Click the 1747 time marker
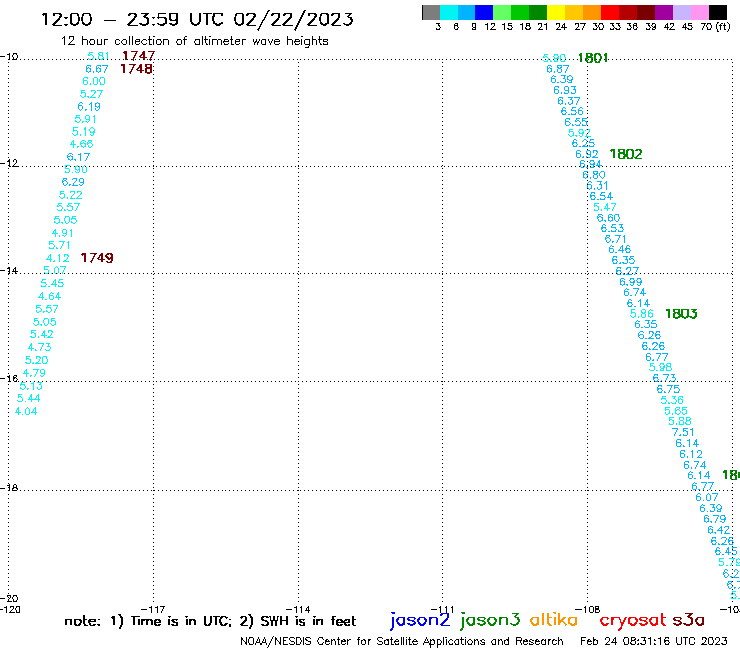The width and height of the screenshot is (740, 650). coord(138,56)
